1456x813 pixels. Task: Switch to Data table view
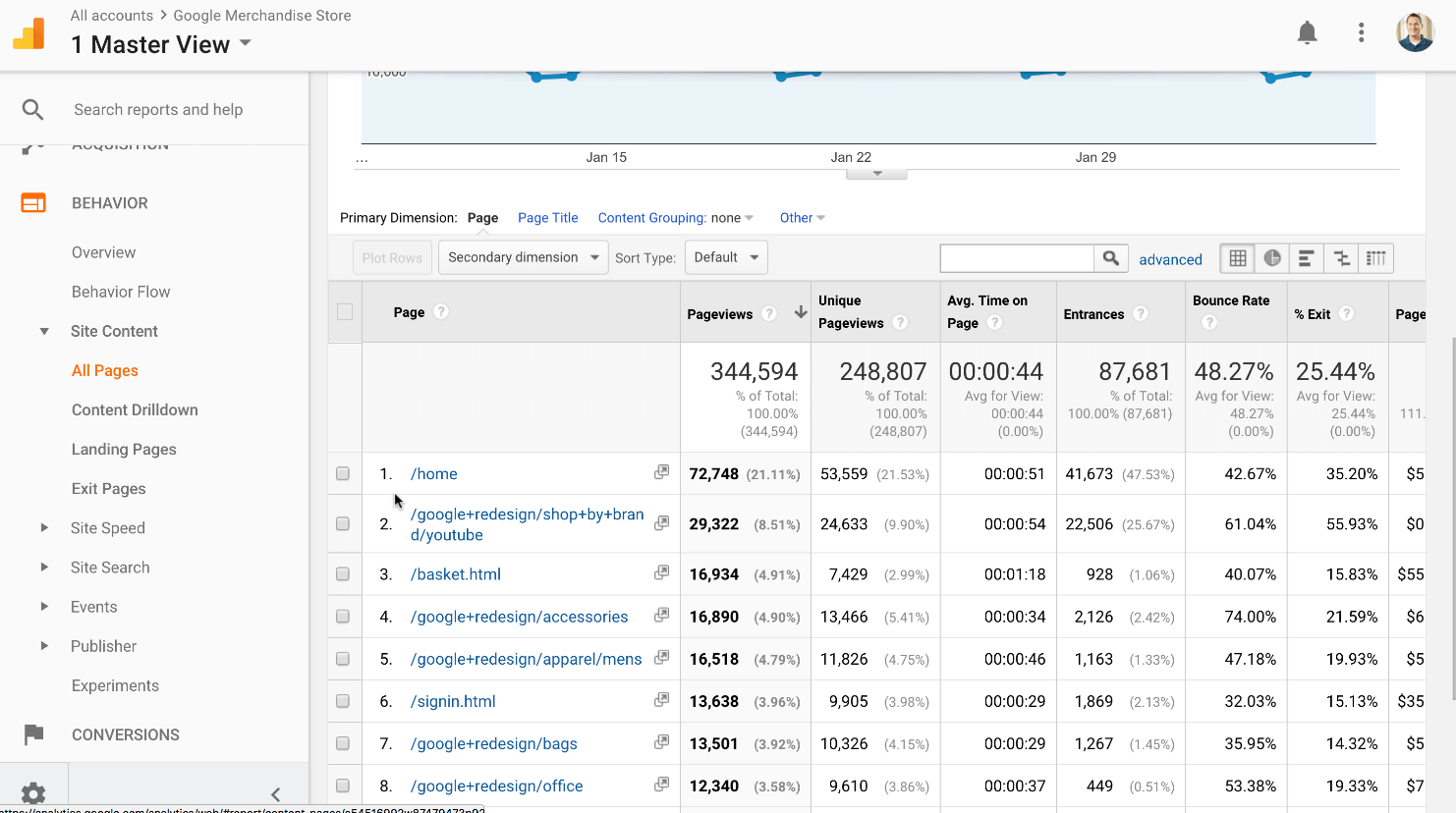pos(1238,258)
